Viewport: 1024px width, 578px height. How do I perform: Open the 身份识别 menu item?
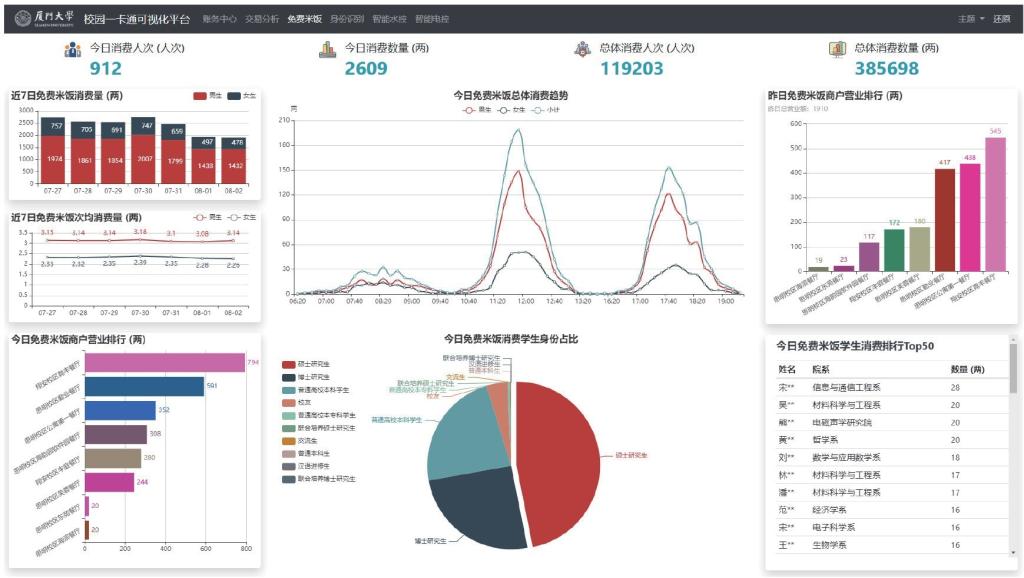coord(347,19)
